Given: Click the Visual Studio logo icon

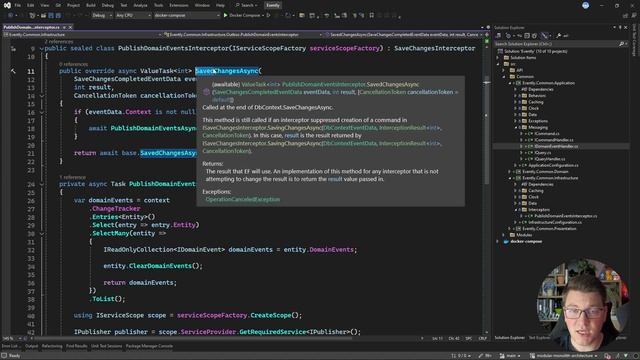Looking at the screenshot, I should [x=7, y=5].
